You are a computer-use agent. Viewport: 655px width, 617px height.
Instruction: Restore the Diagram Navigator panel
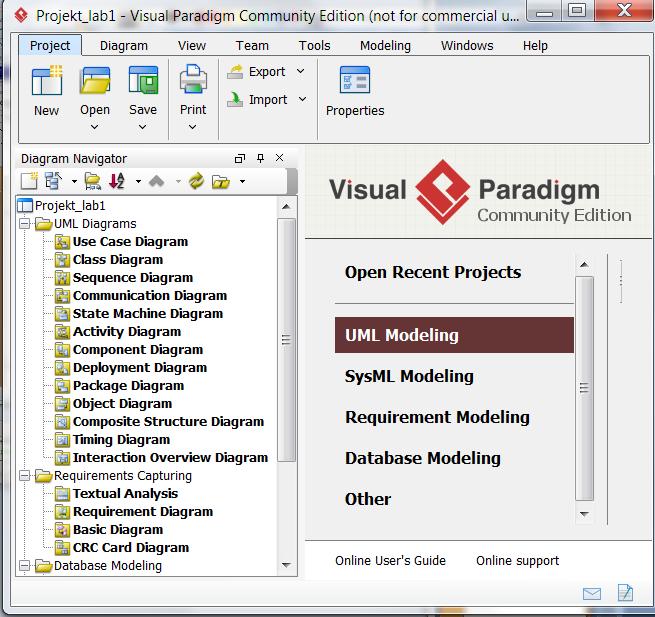point(240,158)
